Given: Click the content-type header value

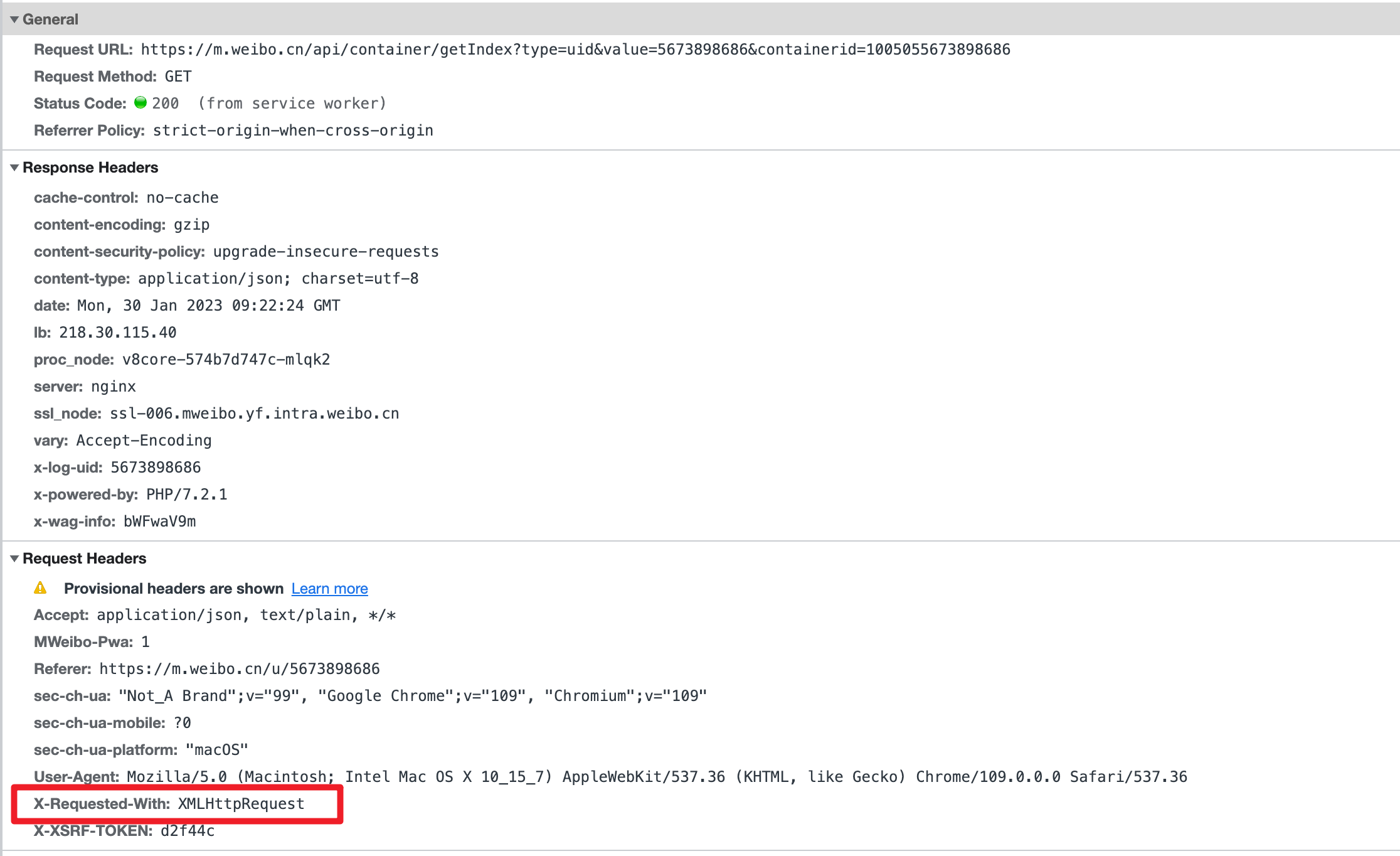Looking at the screenshot, I should pyautogui.click(x=278, y=279).
